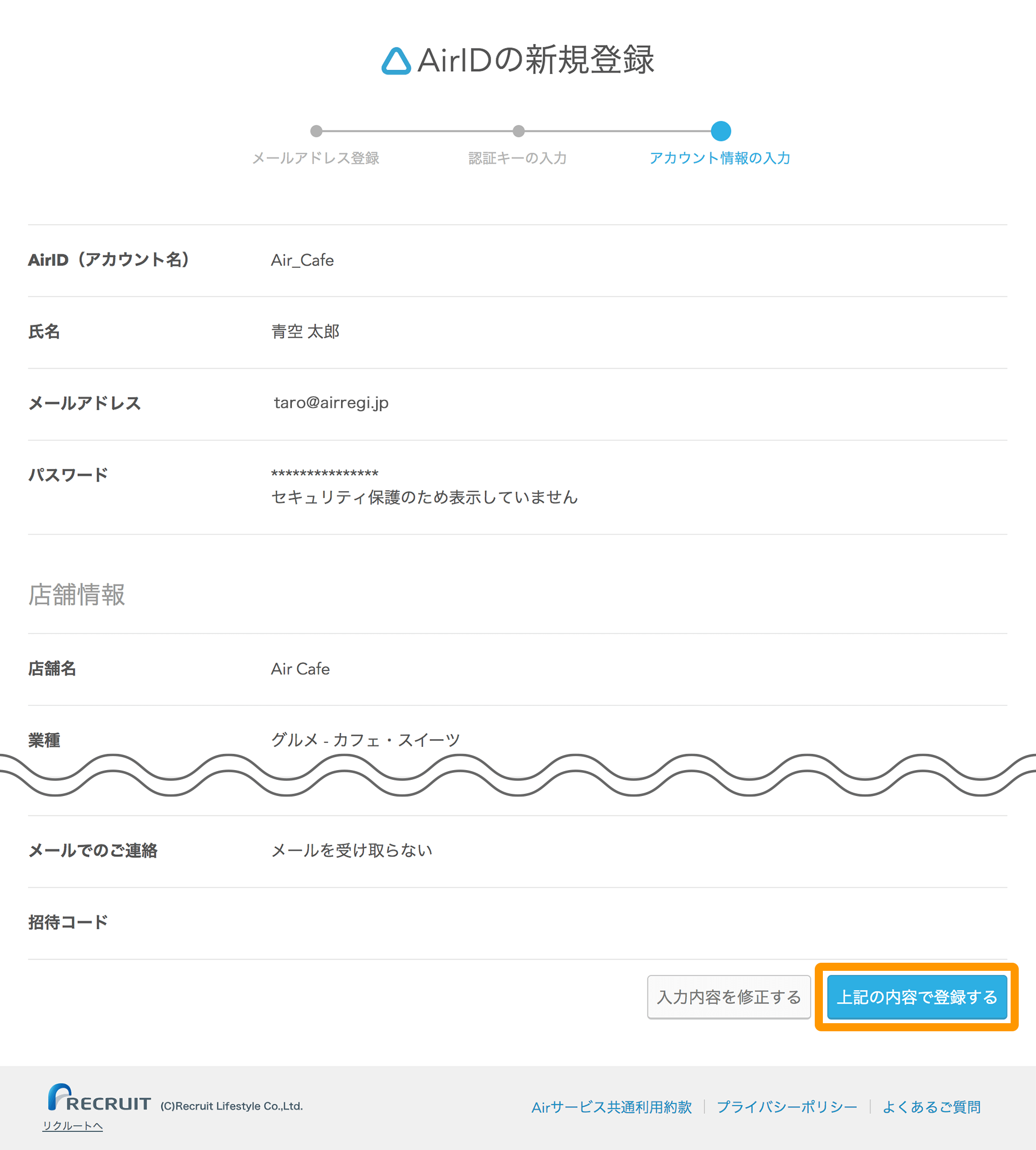Click the セキュリティ保護のため表示していません note
This screenshot has height=1150, width=1036.
pyautogui.click(x=424, y=497)
